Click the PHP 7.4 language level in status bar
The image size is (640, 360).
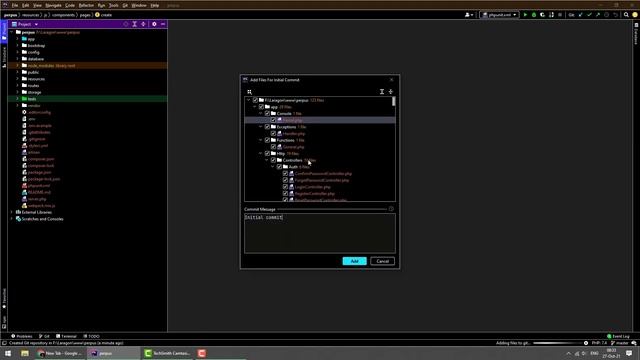click(x=599, y=343)
